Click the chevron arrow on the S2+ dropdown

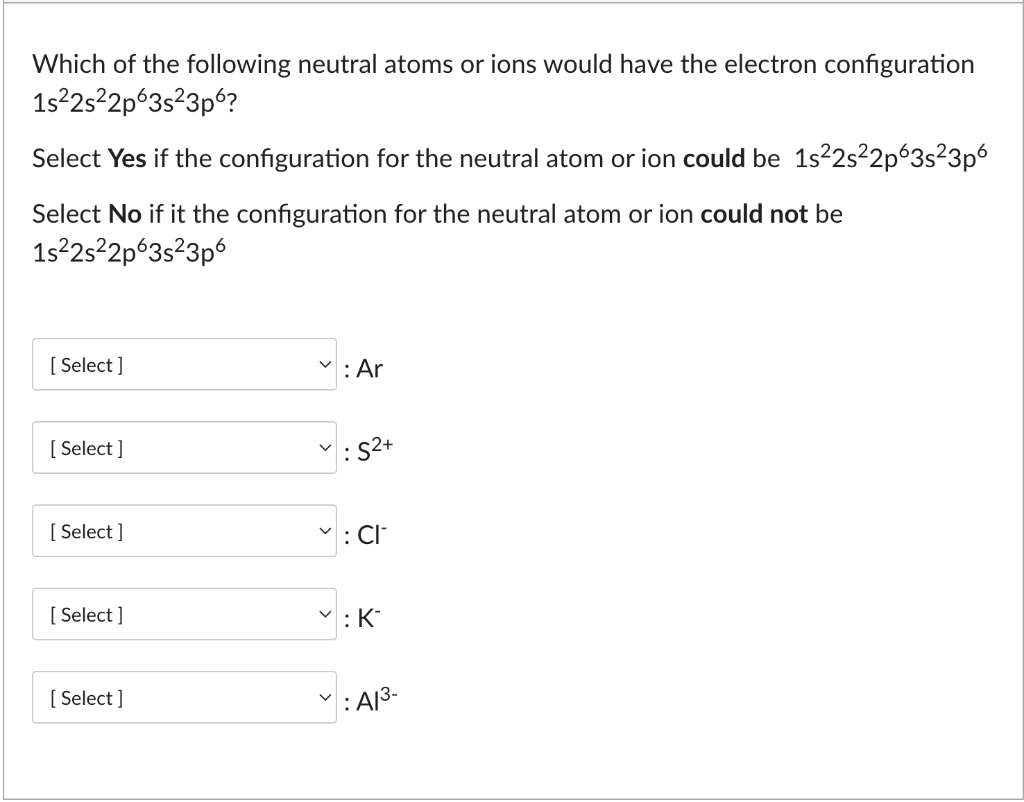click(x=323, y=447)
